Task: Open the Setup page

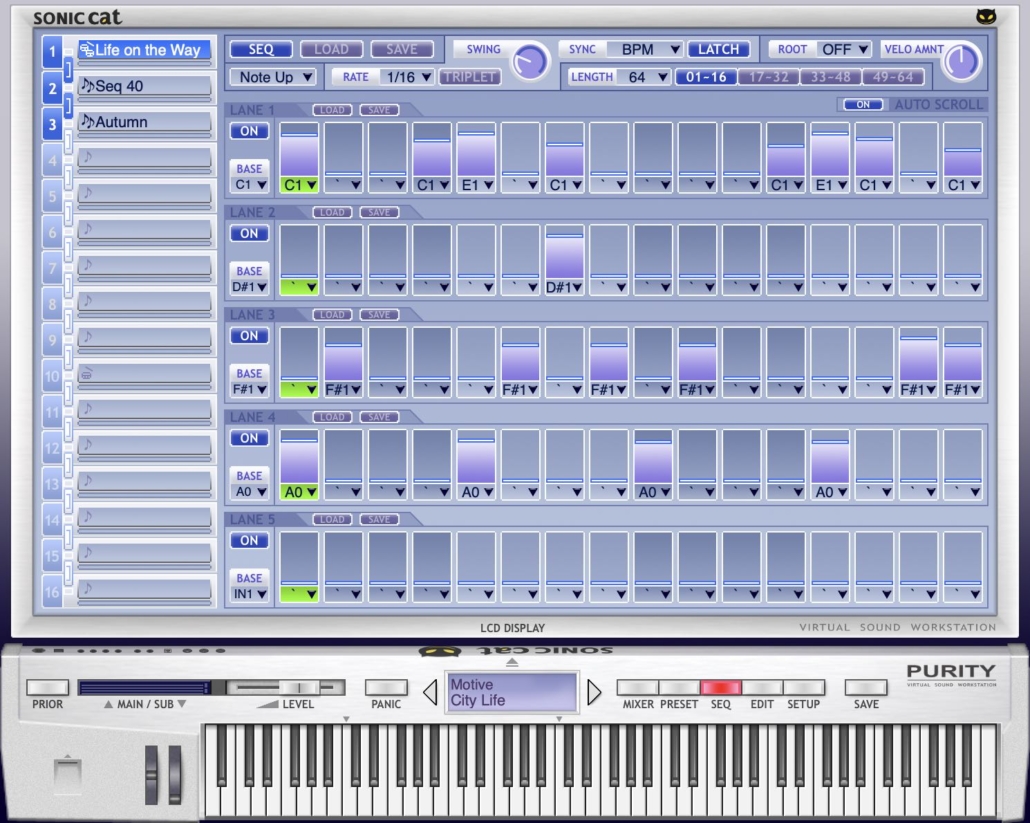Action: coord(804,688)
